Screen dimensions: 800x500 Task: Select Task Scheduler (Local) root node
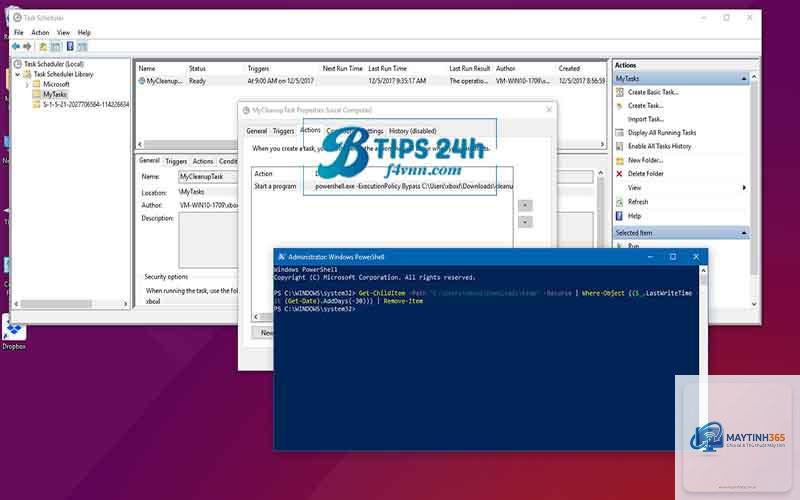54,64
